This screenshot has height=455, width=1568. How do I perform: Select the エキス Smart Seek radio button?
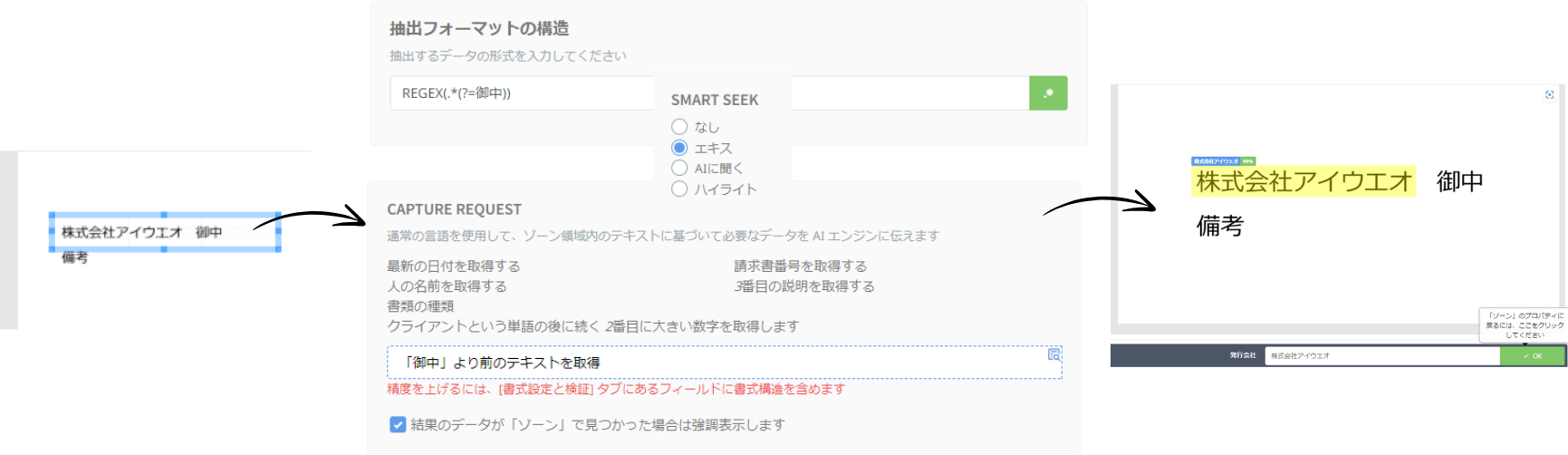(x=679, y=148)
